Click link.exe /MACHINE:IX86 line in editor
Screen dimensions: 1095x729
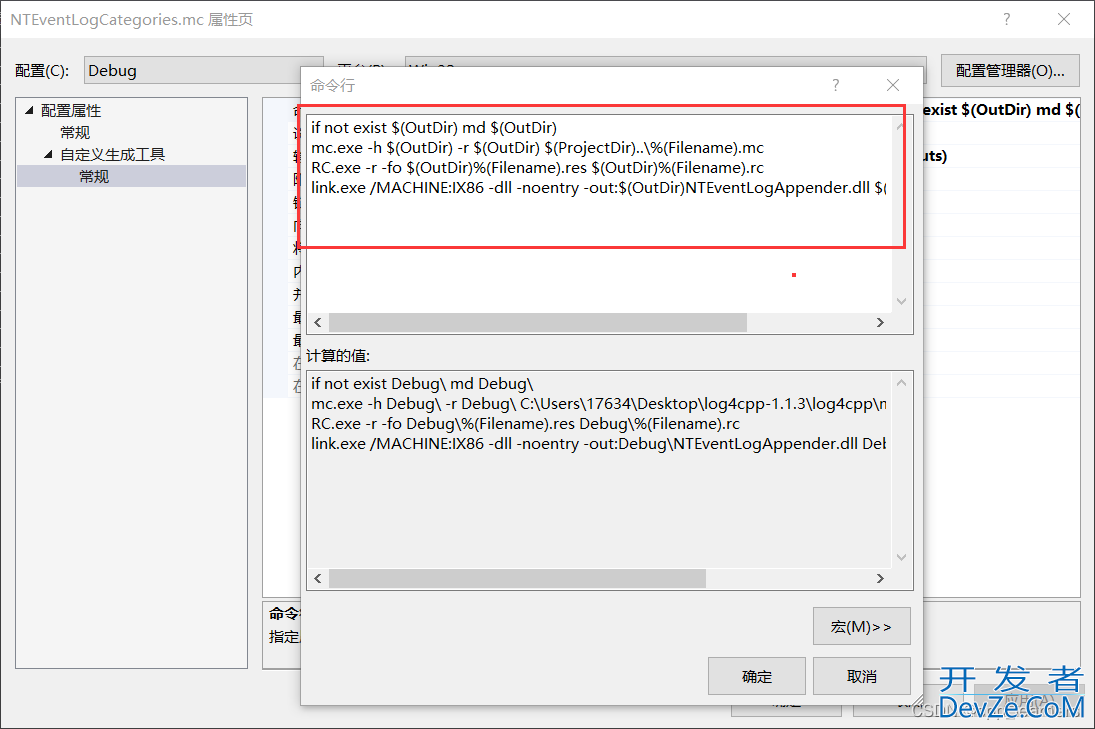[x=598, y=188]
